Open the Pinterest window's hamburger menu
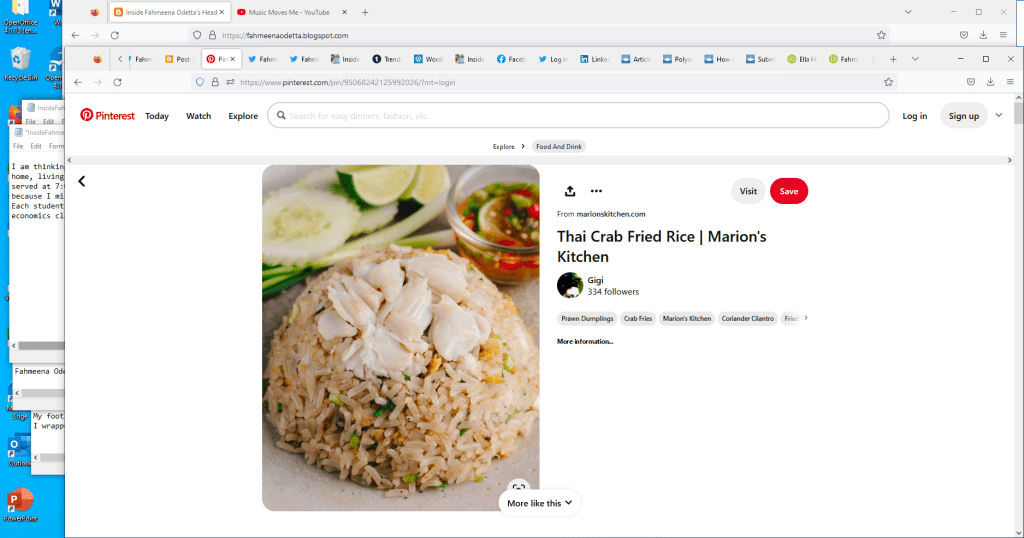 point(1010,82)
